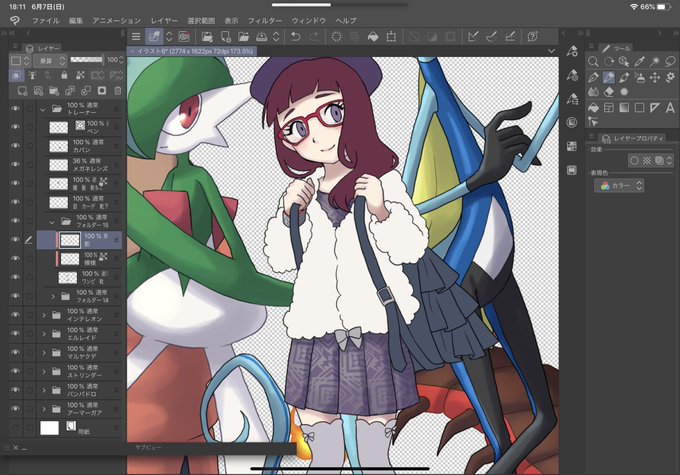Open the ファイル menu
The height and width of the screenshot is (475, 680).
tap(45, 20)
